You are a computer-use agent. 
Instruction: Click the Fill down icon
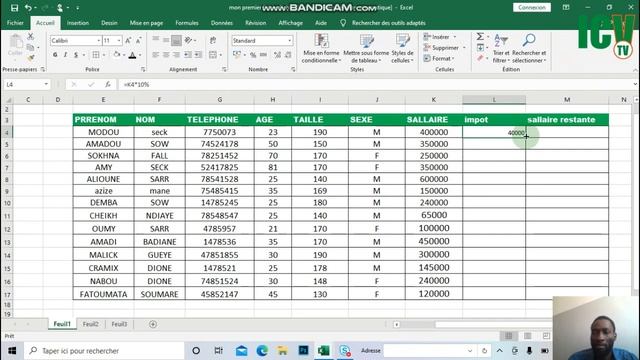[x=480, y=48]
